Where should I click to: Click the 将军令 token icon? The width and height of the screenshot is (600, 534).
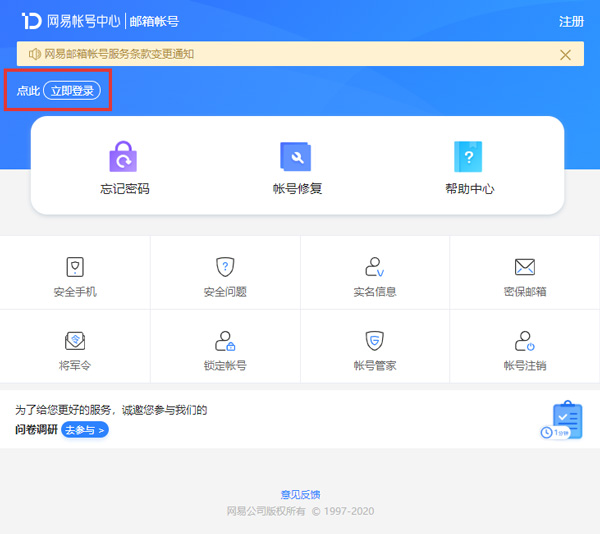(75, 340)
